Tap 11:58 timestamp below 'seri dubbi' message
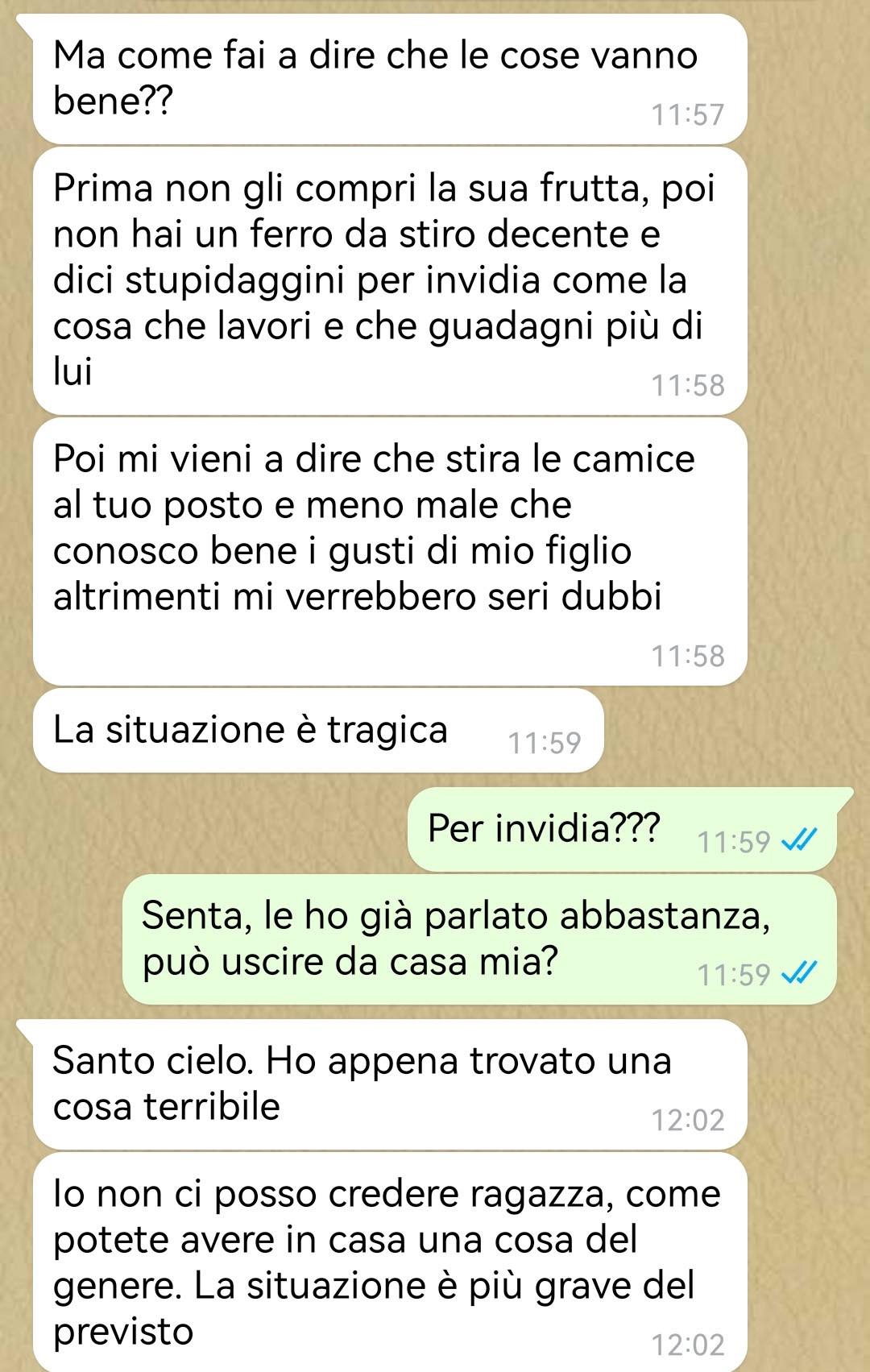The height and width of the screenshot is (1372, 870). [688, 657]
